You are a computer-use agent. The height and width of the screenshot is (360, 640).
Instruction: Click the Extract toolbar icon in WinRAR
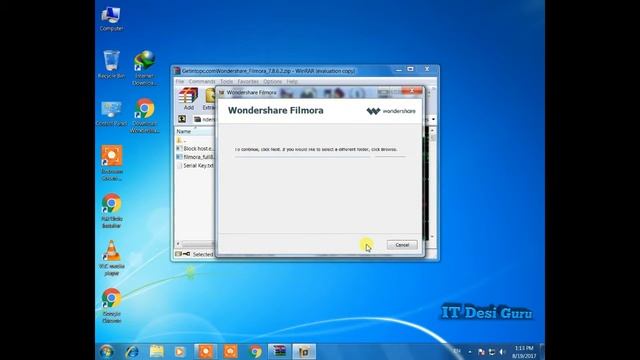(x=210, y=99)
